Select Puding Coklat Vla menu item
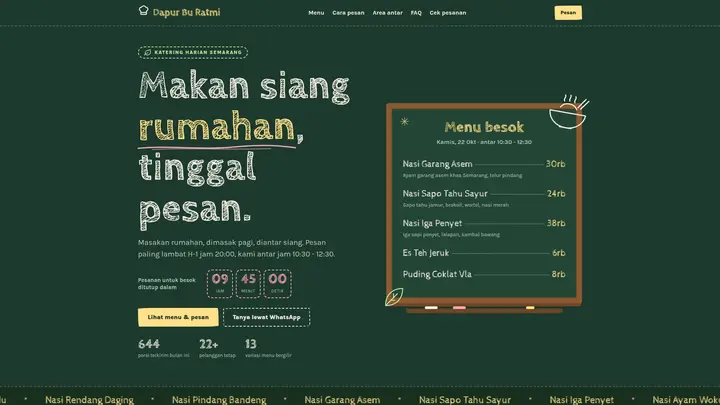This screenshot has height=405, width=720. (484, 274)
